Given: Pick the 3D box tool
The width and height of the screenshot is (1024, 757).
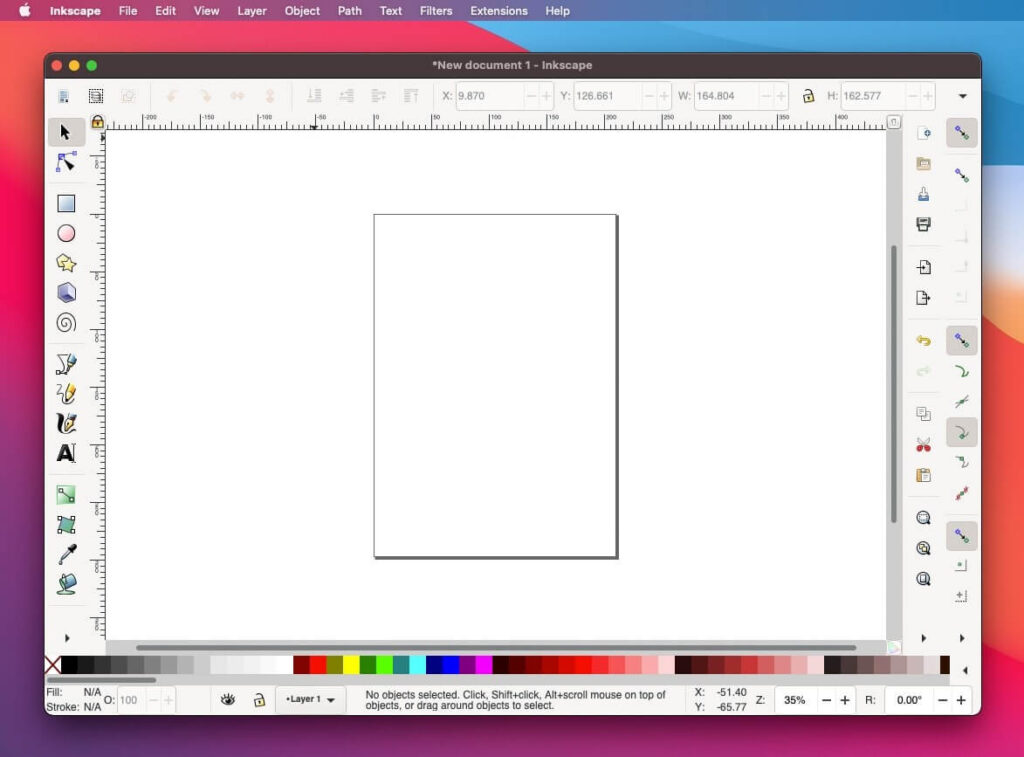Looking at the screenshot, I should point(66,293).
